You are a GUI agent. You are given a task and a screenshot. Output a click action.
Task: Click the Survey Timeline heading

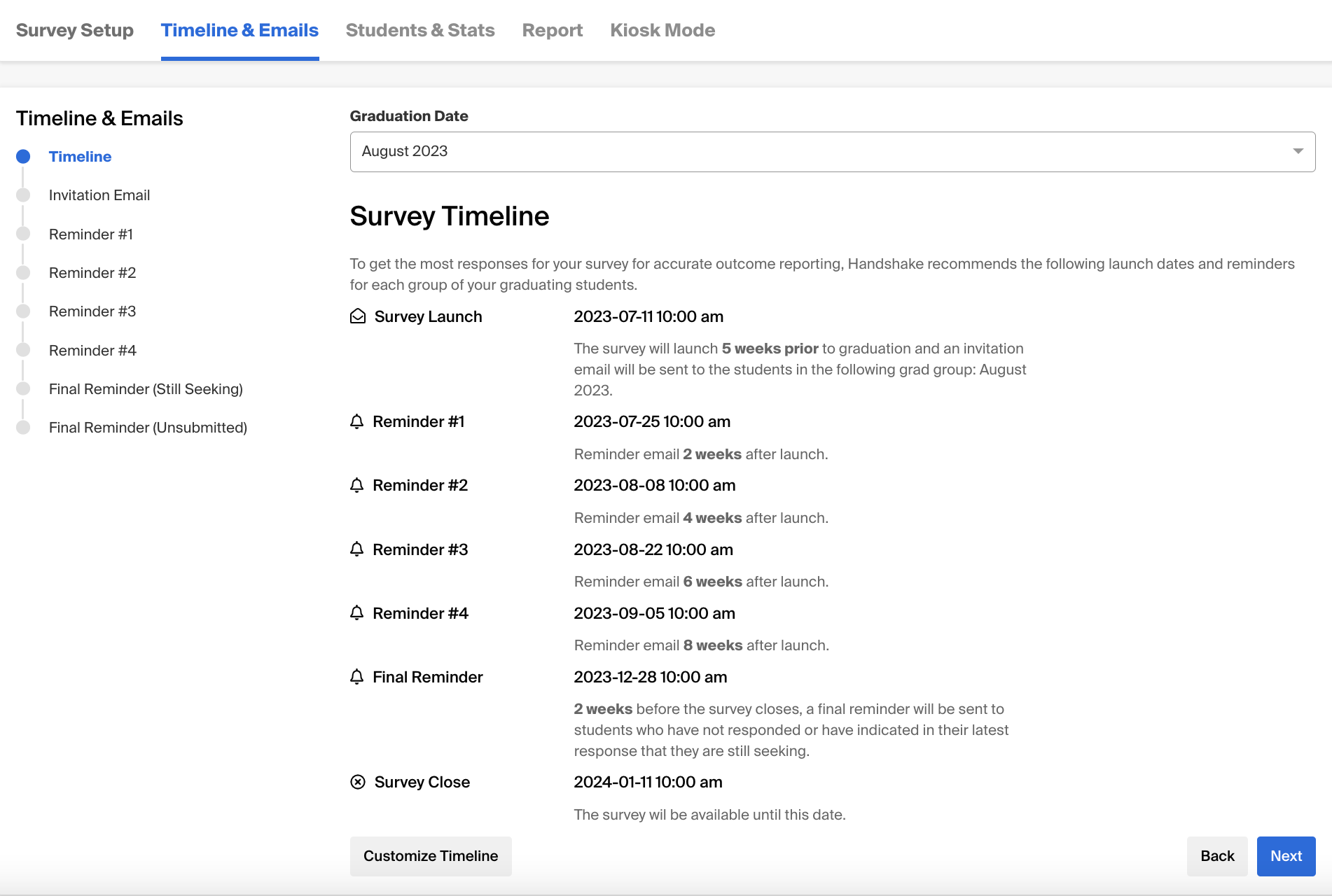pos(450,216)
